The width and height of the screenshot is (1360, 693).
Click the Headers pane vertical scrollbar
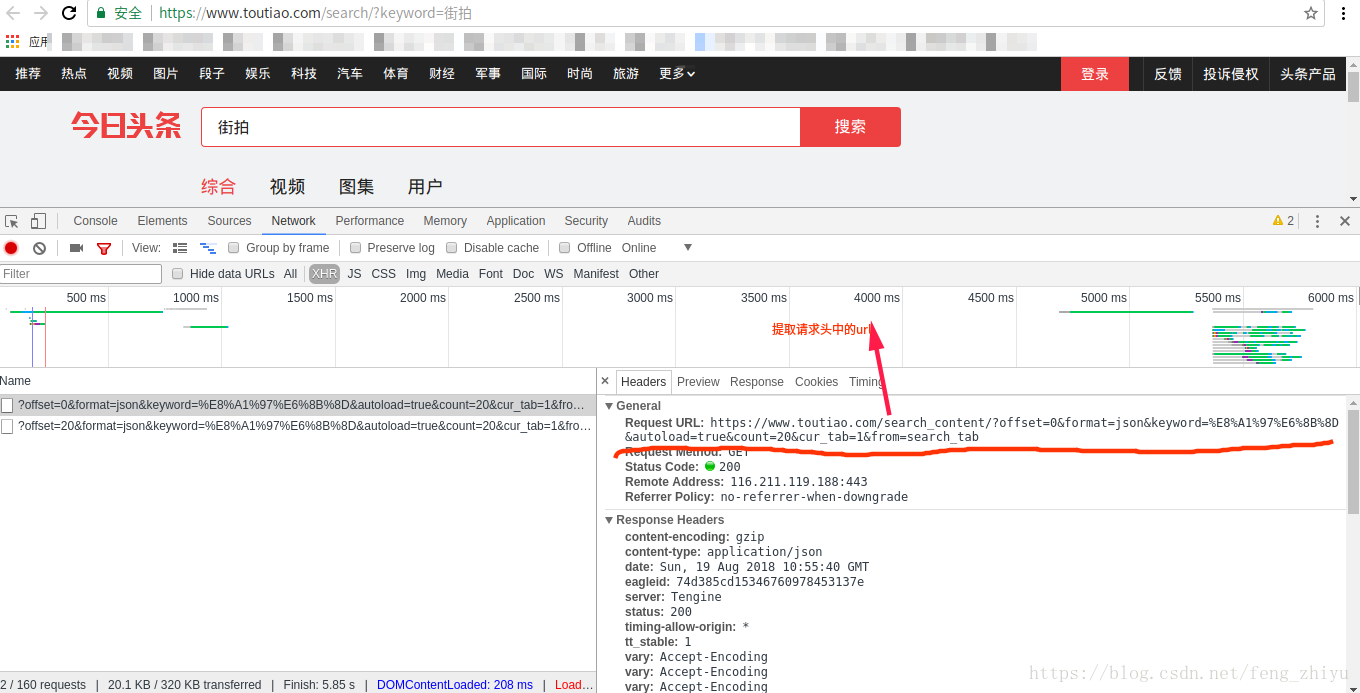point(1353,460)
